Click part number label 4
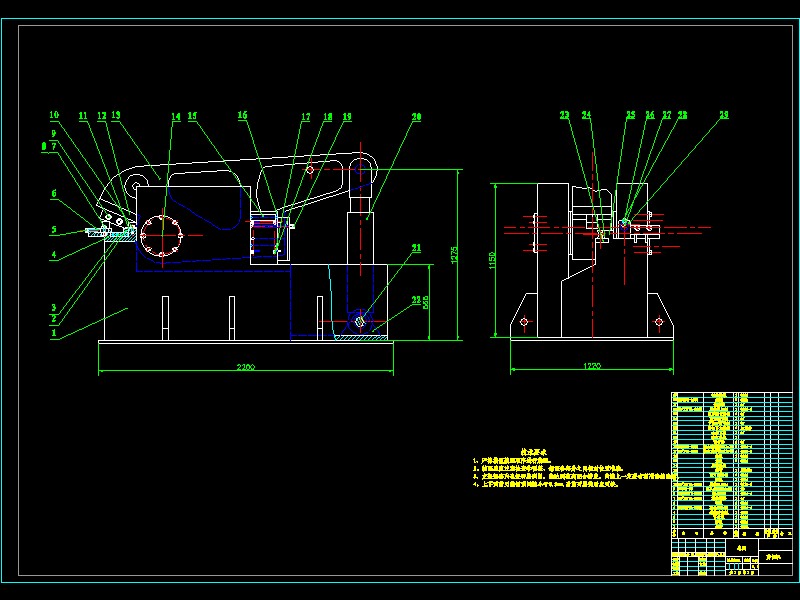Image resolution: width=800 pixels, height=600 pixels. [x=54, y=255]
